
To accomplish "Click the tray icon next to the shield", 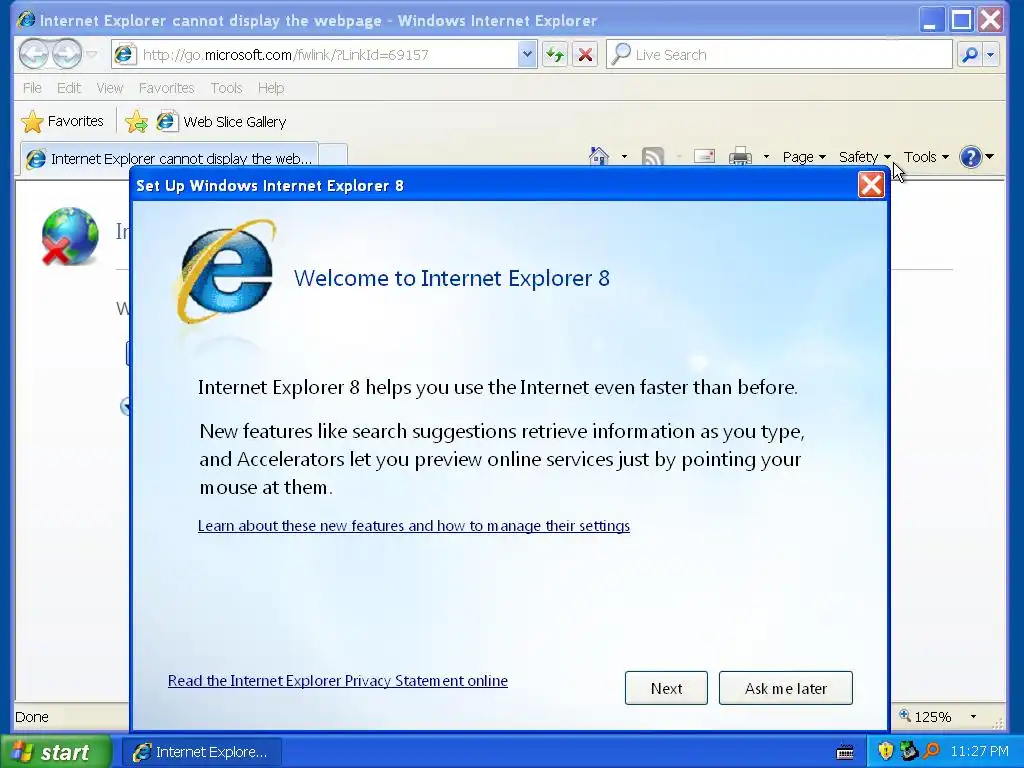I will point(908,751).
